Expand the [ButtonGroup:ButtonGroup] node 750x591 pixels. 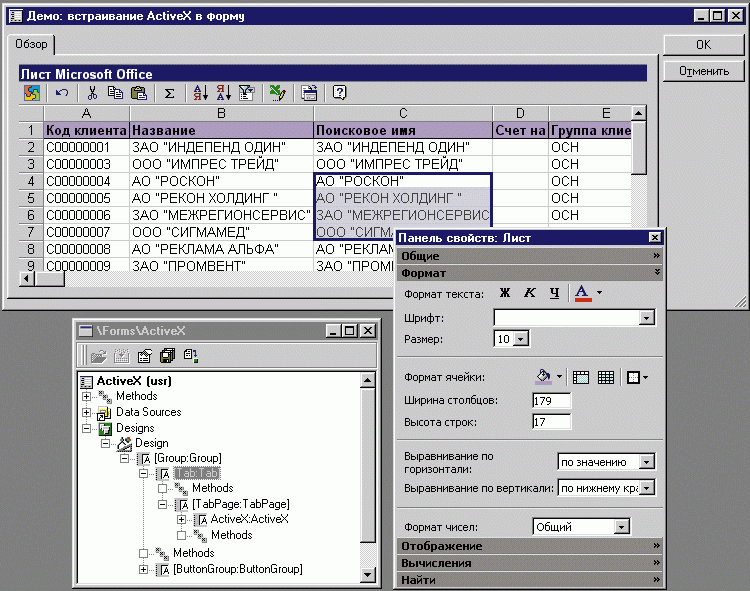tap(143, 569)
